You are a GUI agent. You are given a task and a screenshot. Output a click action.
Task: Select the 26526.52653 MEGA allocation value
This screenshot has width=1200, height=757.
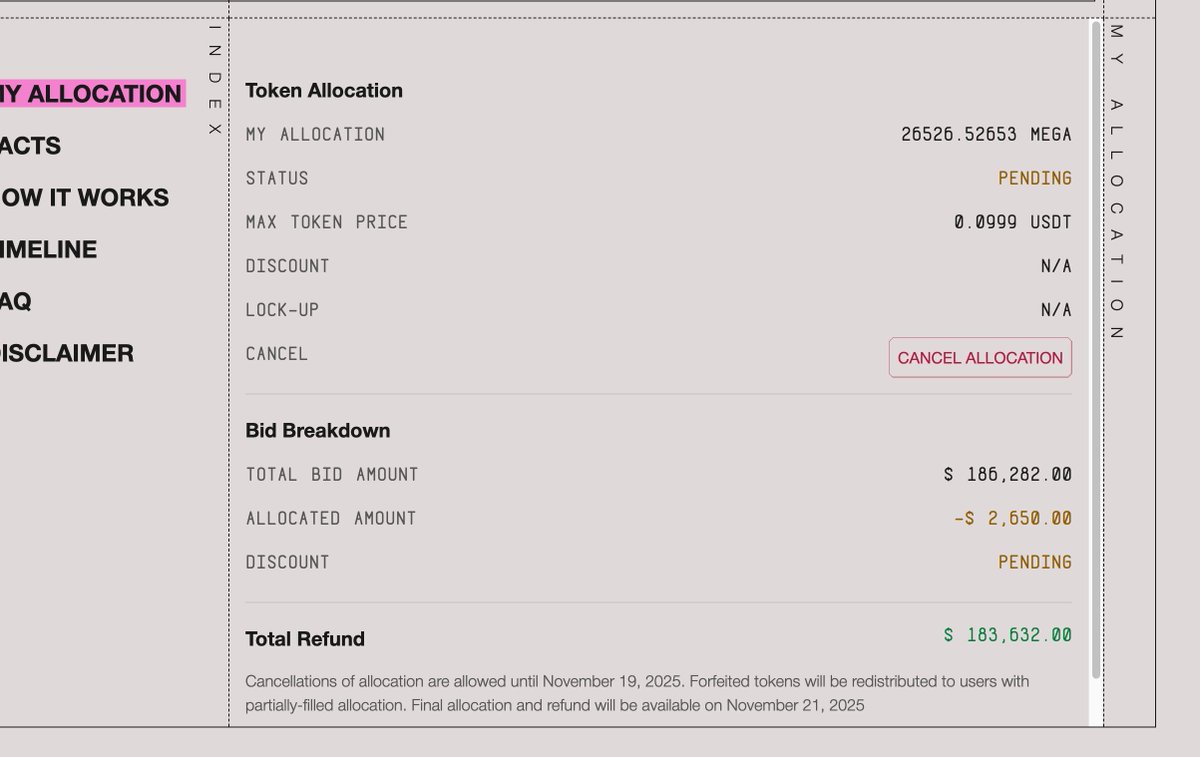(986, 134)
